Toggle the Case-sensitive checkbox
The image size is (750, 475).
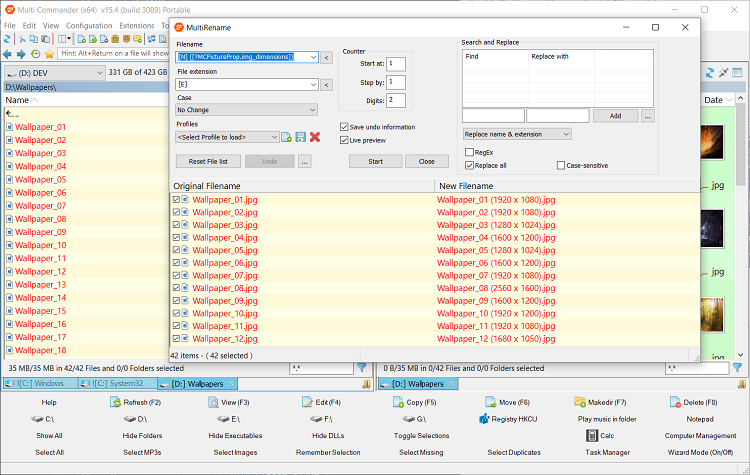(561, 165)
